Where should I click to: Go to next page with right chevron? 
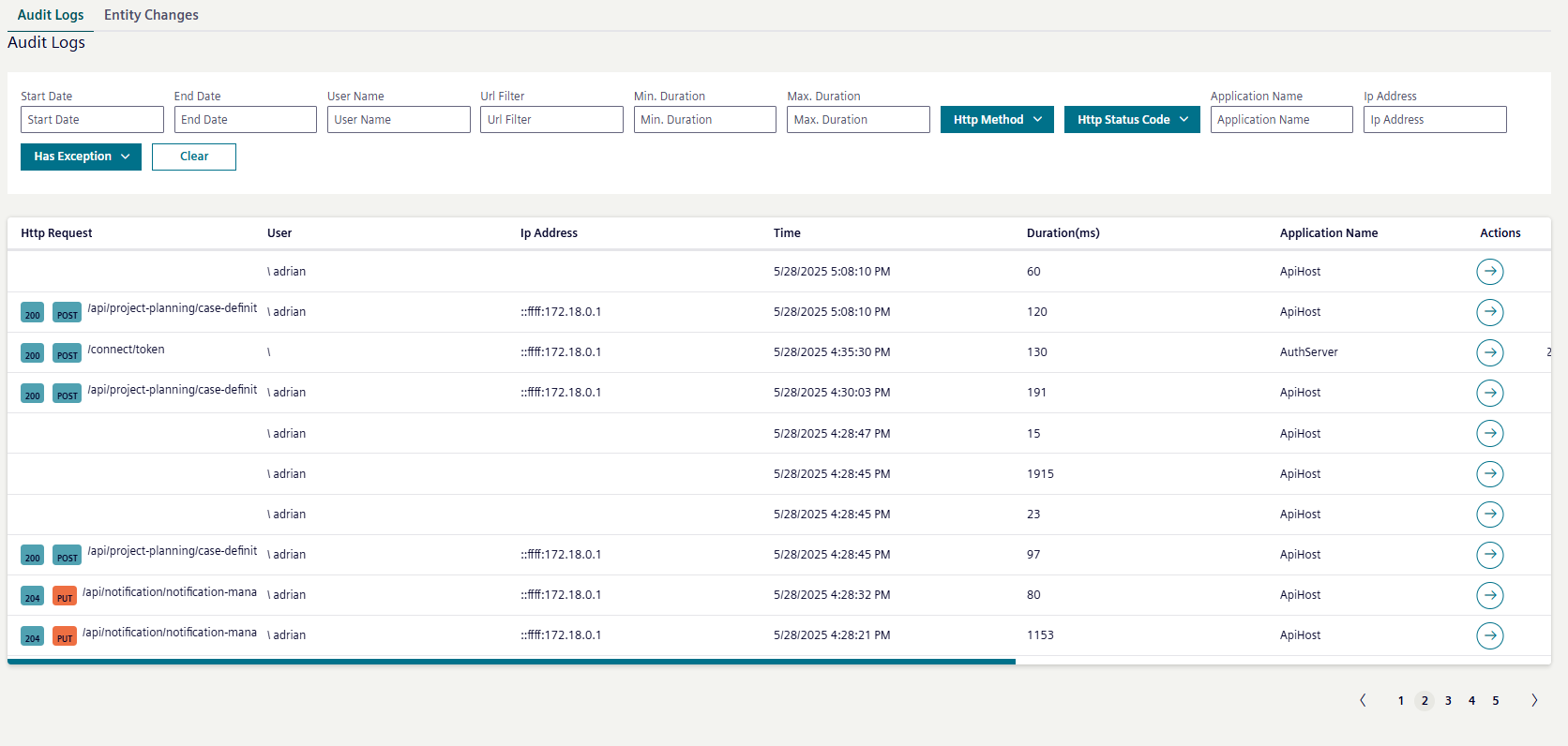click(1534, 700)
